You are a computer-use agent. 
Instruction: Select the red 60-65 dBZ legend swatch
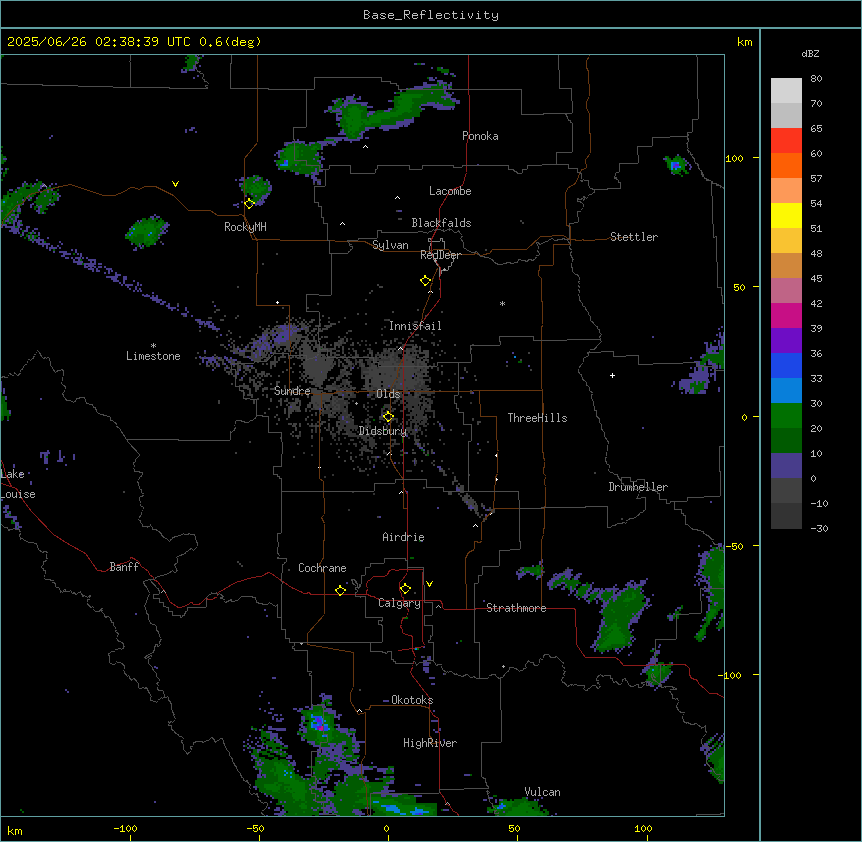(786, 141)
